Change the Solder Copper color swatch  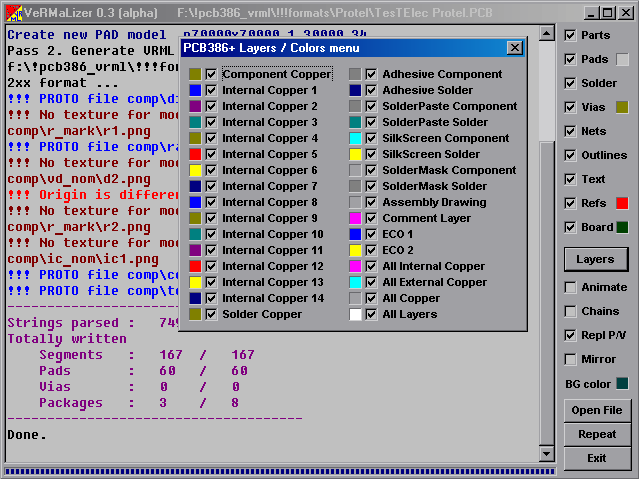tap(195, 314)
